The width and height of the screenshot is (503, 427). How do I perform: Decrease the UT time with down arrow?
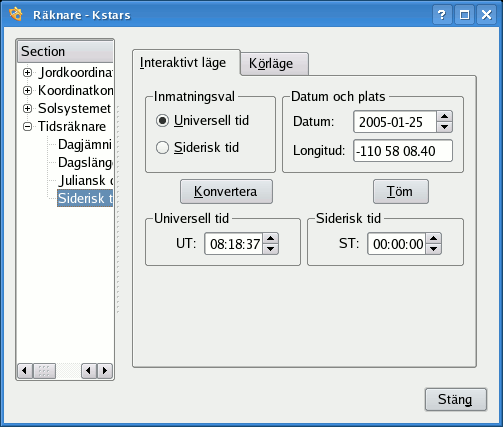coord(271,249)
